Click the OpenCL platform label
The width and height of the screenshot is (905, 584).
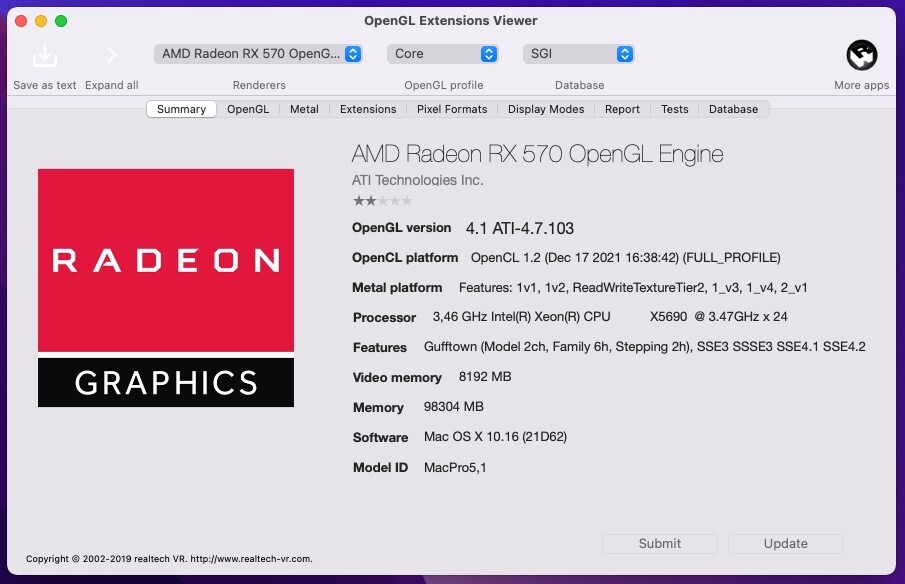point(405,258)
